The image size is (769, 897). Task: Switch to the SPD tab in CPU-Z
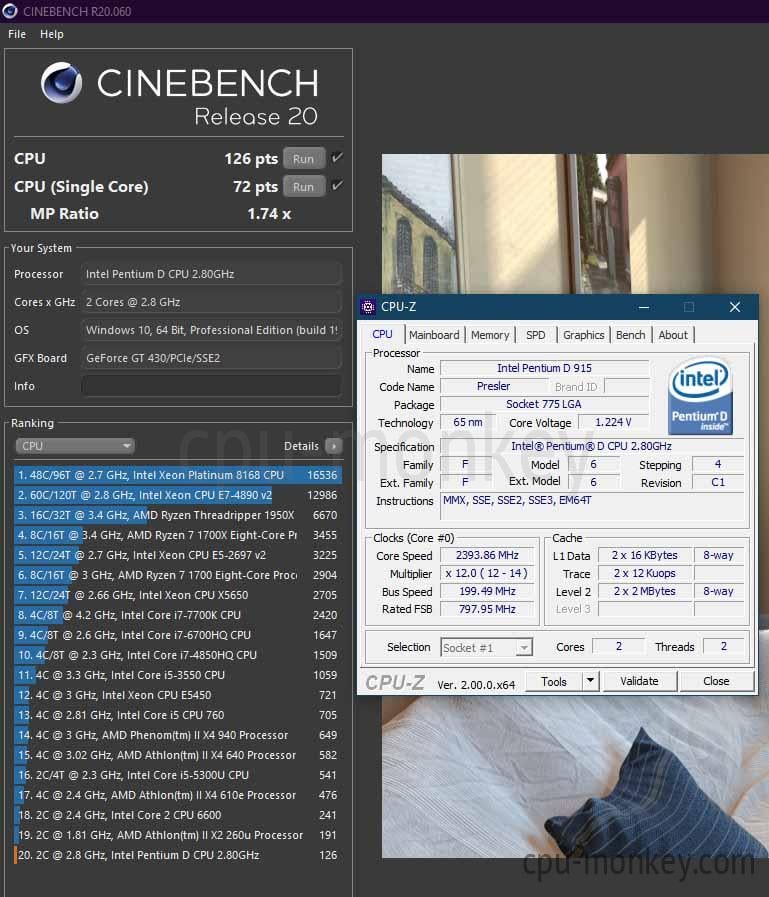[x=536, y=335]
